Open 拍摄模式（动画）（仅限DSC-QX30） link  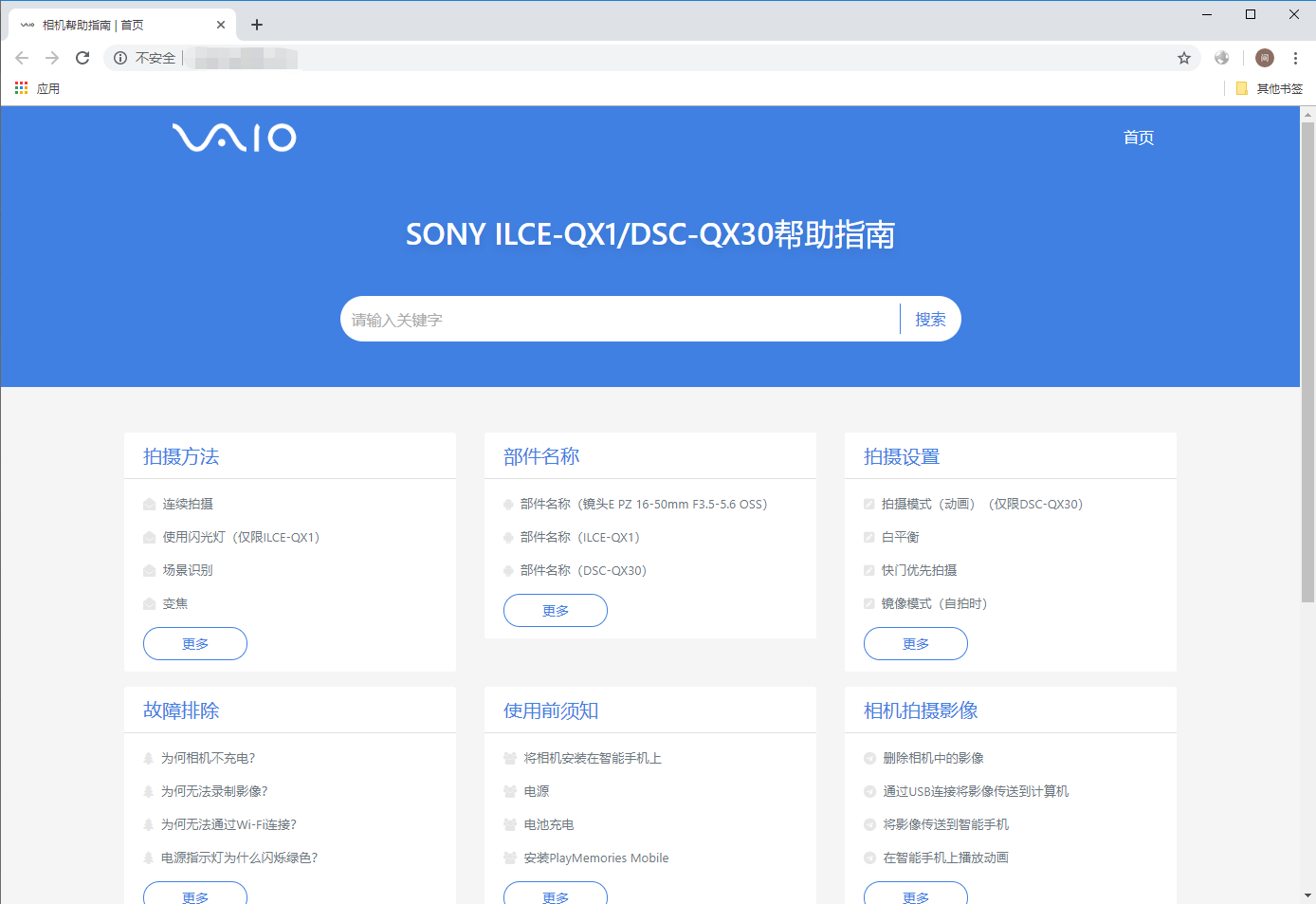tap(982, 505)
